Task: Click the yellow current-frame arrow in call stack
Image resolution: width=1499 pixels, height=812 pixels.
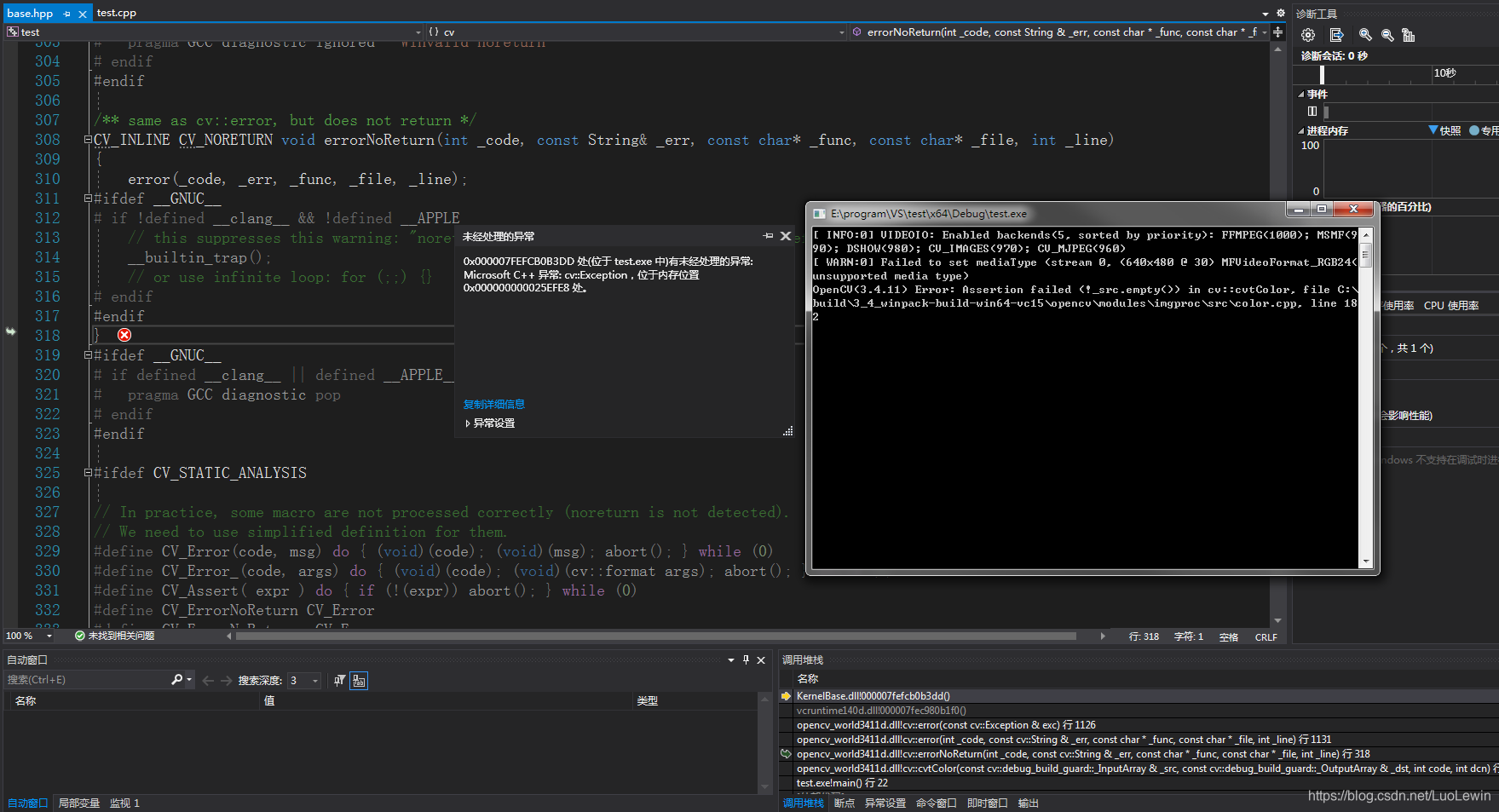Action: [786, 696]
